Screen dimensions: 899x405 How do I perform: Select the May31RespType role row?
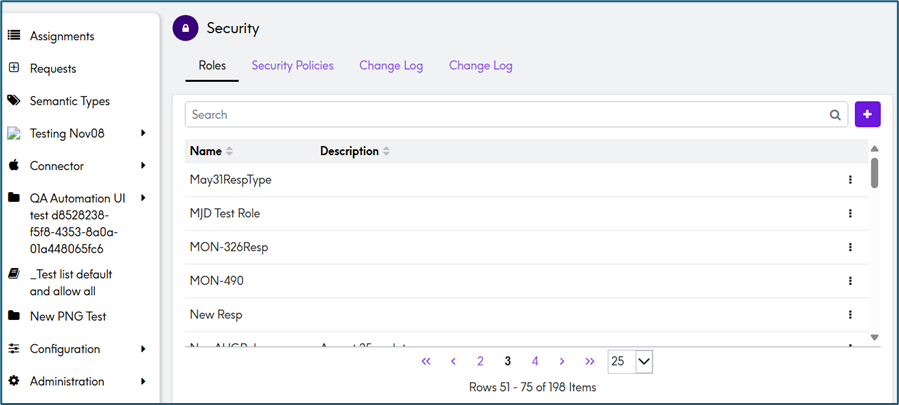pyautogui.click(x=526, y=180)
